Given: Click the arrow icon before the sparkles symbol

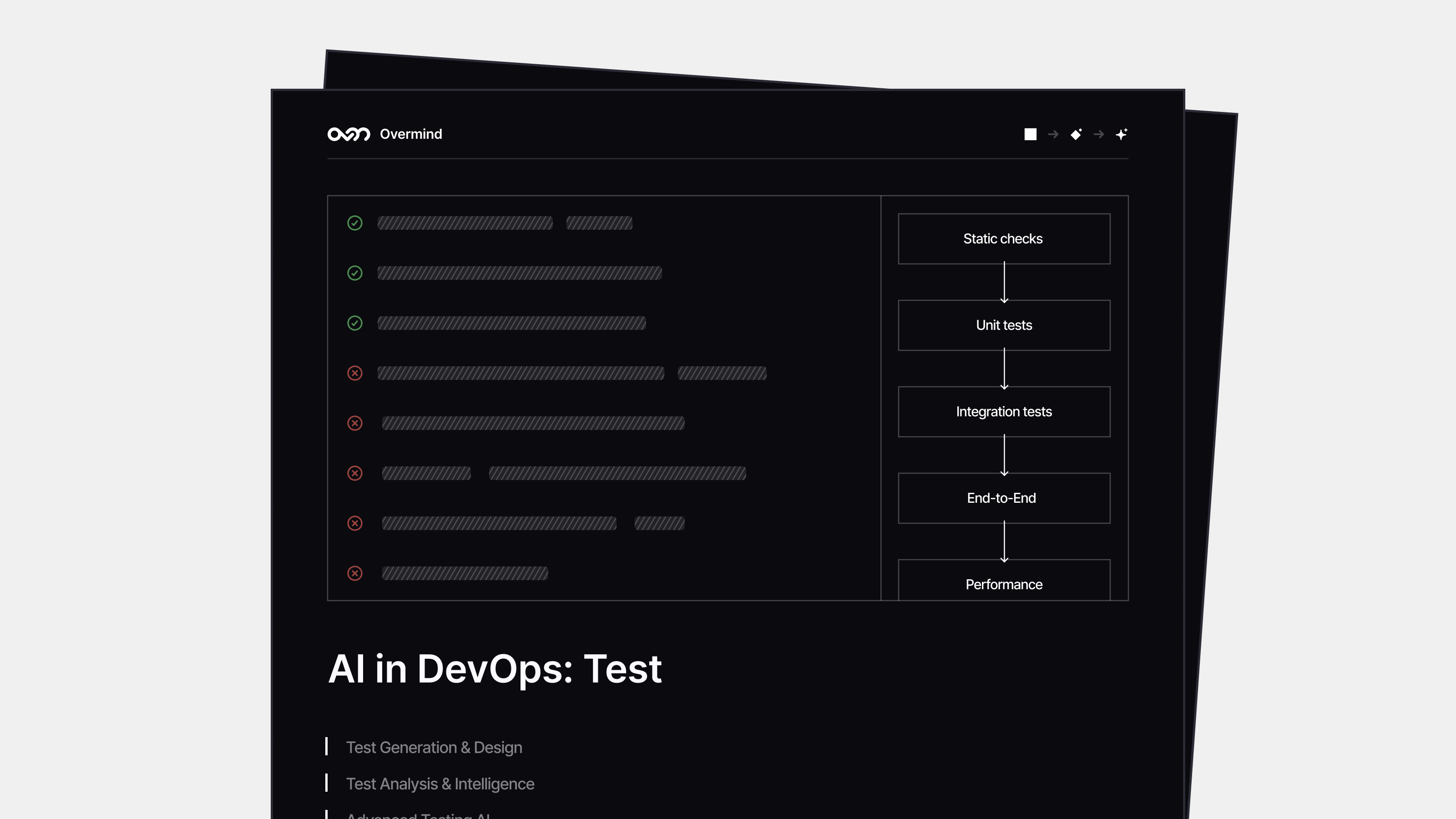Looking at the screenshot, I should (x=1099, y=134).
